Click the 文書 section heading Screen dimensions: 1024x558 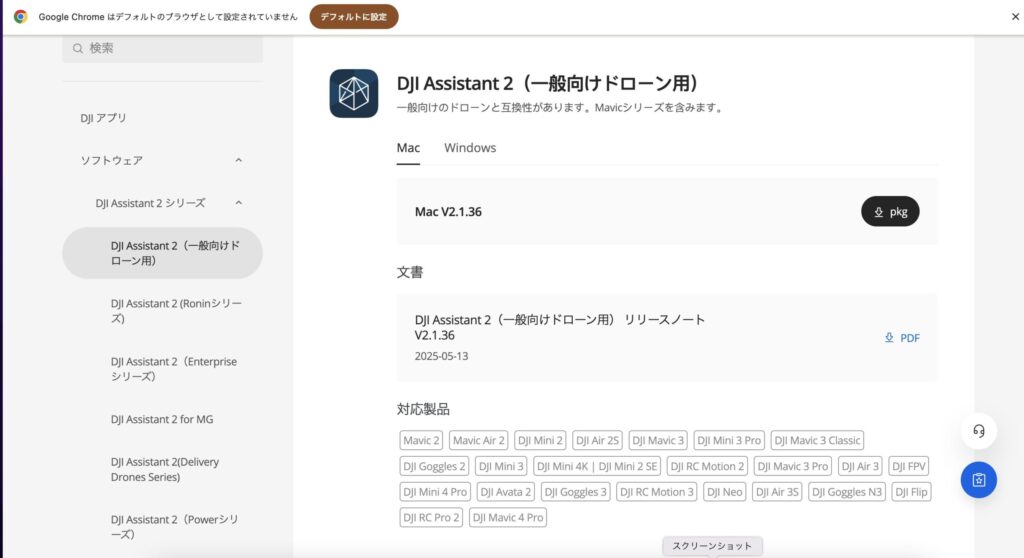pyautogui.click(x=409, y=272)
